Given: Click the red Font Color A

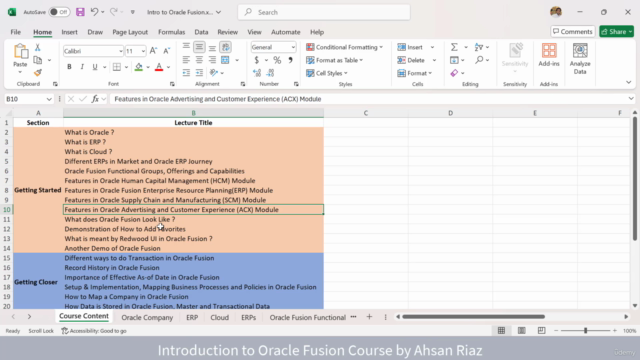Looking at the screenshot, I should [x=159, y=67].
